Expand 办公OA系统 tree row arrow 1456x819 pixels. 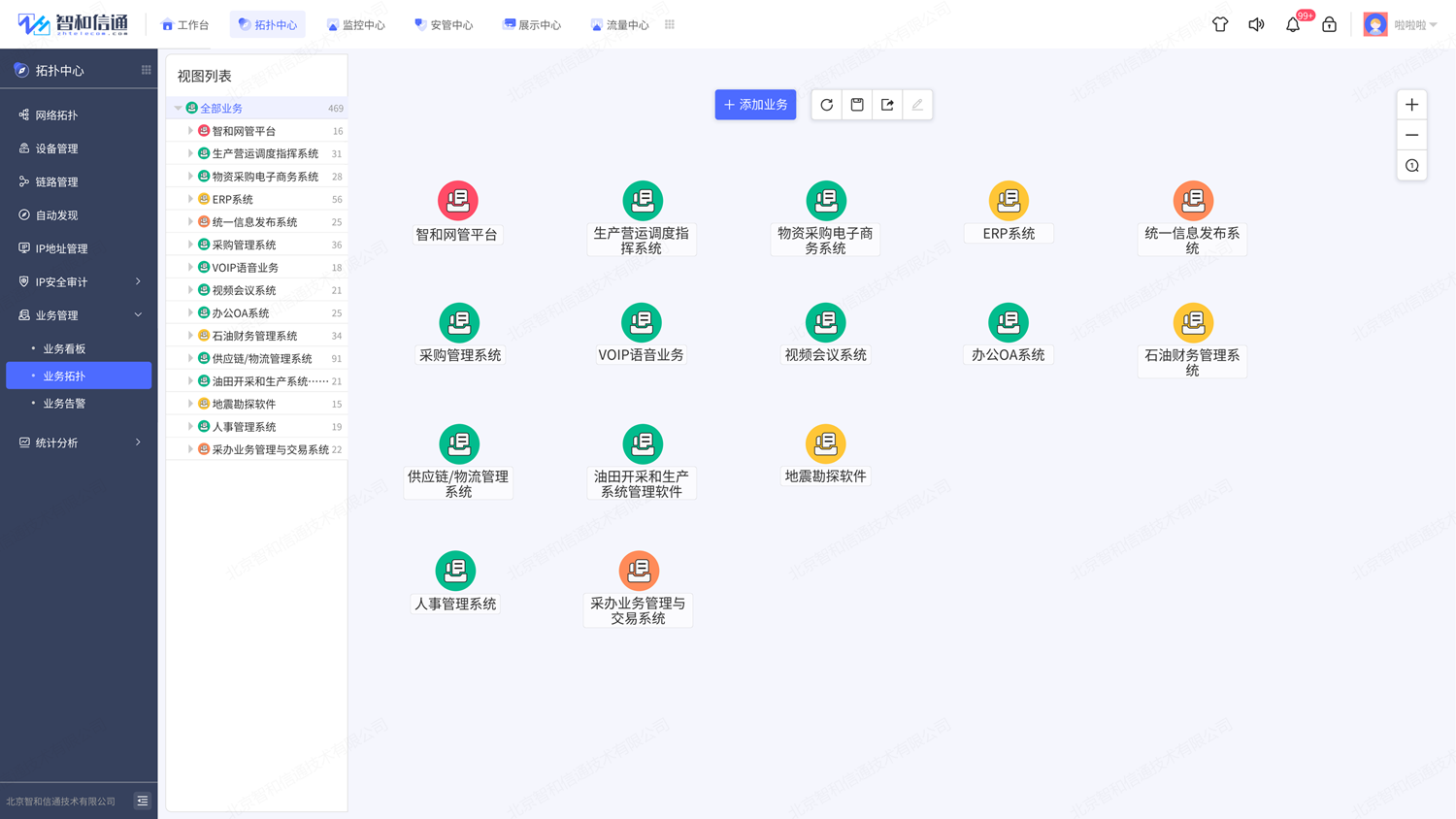[190, 312]
